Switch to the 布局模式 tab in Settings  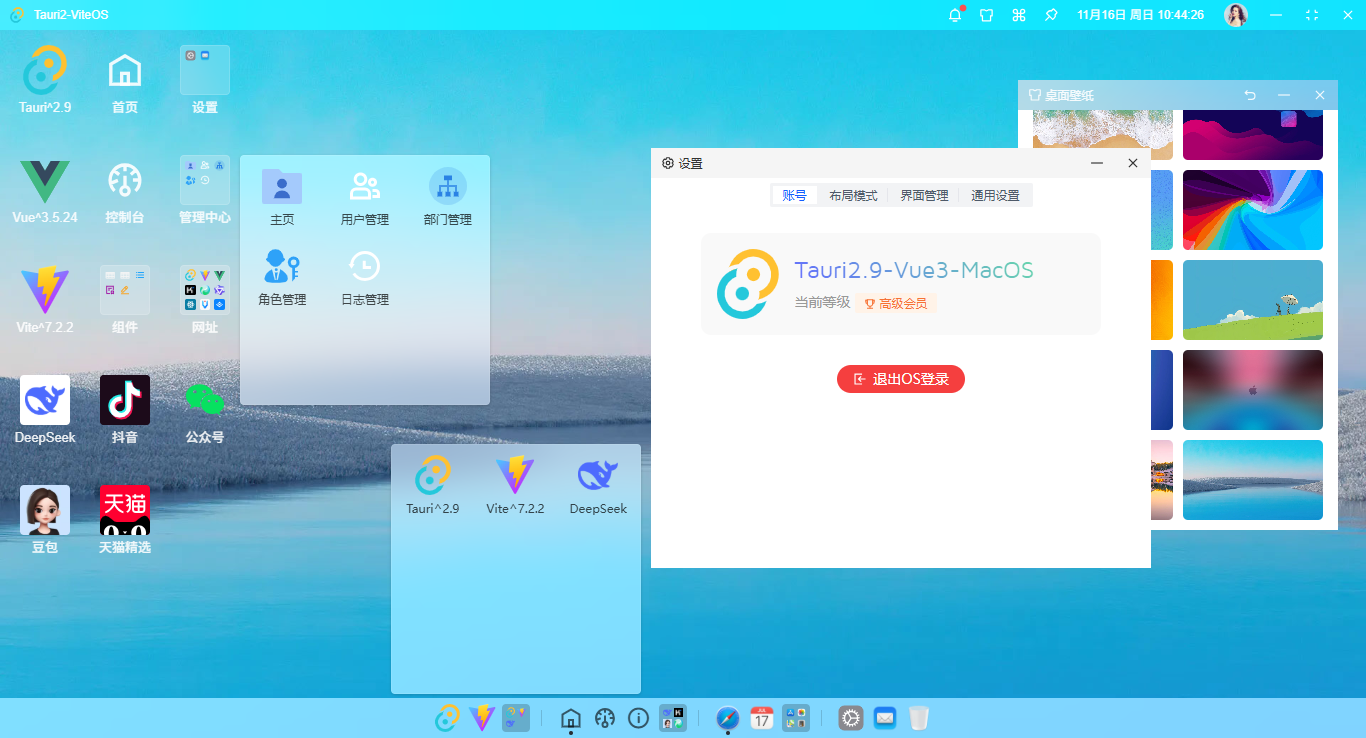(853, 195)
